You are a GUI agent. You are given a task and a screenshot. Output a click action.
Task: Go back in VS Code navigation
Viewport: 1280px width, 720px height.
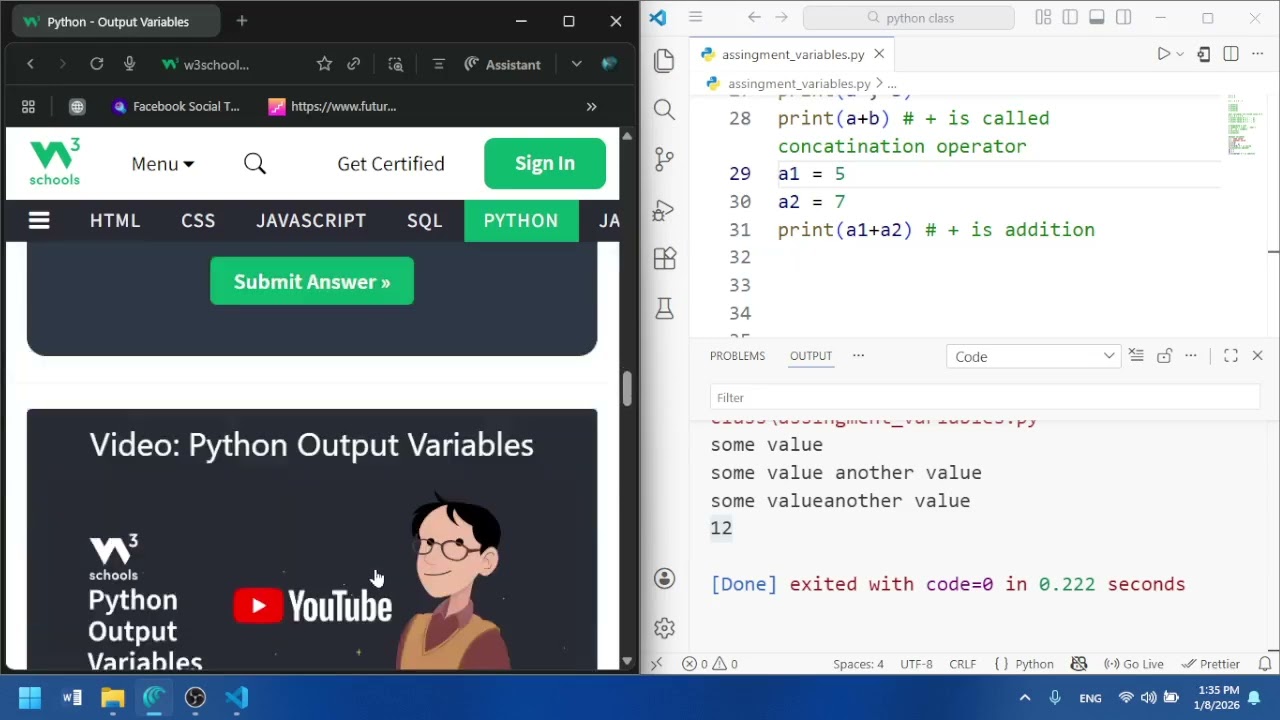pos(754,18)
